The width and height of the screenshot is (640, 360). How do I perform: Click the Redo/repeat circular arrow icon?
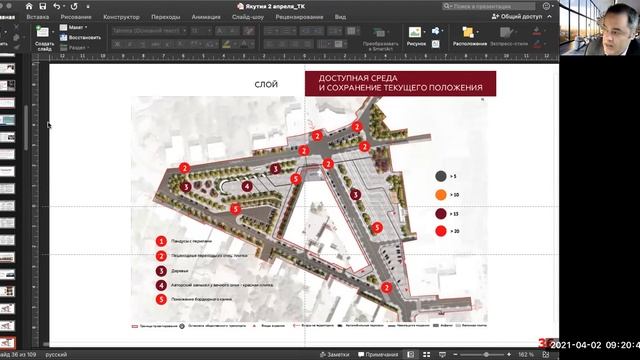74,6
